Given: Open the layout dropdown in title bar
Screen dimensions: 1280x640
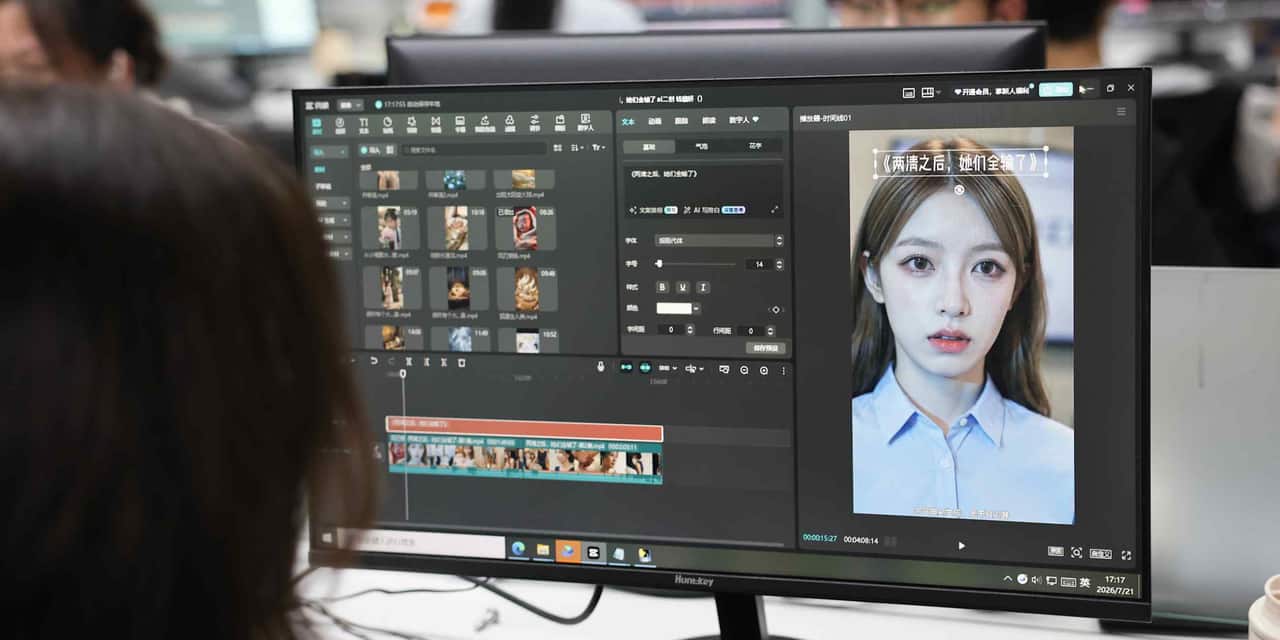Looking at the screenshot, I should click(x=931, y=92).
